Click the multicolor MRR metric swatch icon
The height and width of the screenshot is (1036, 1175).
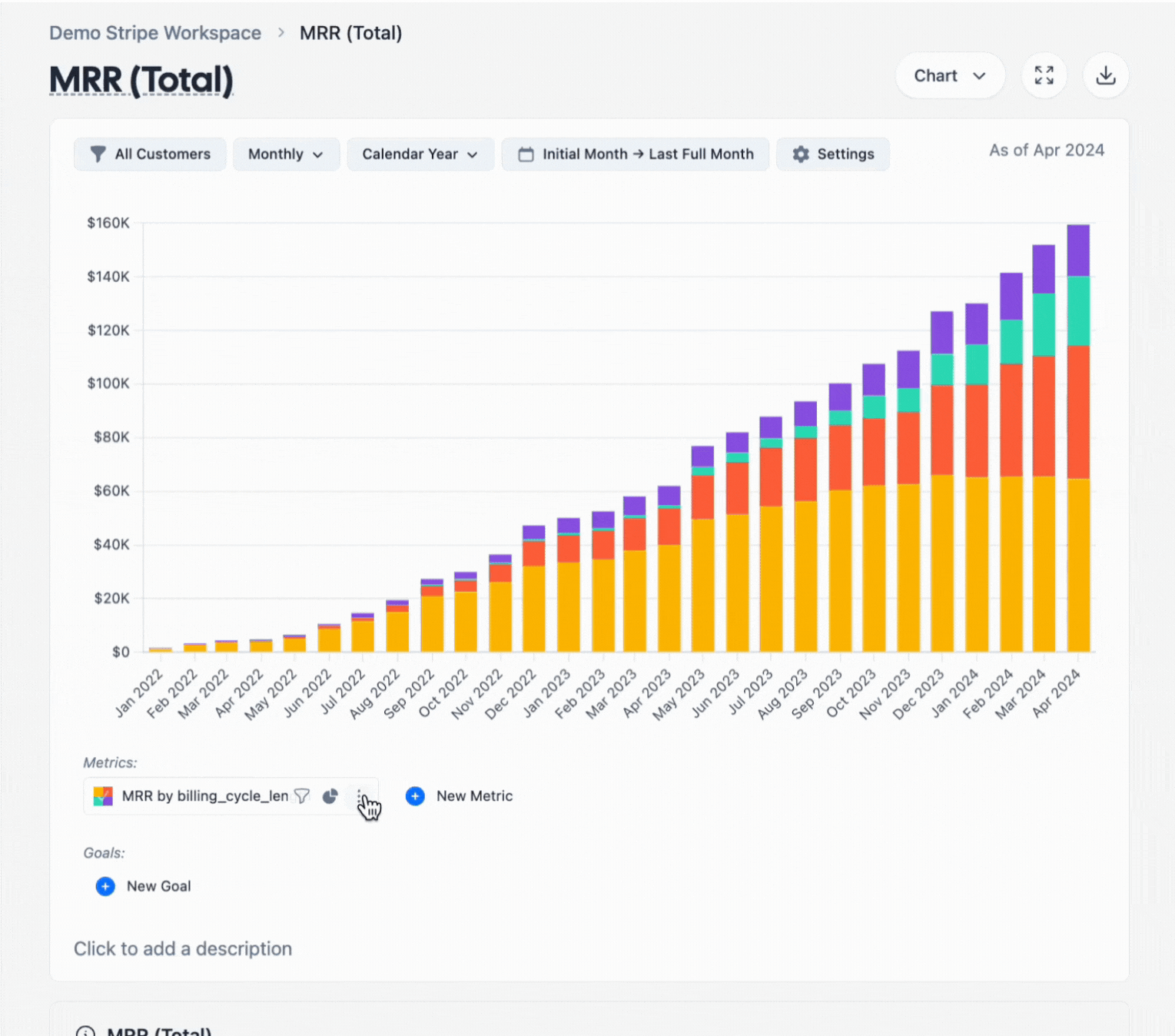[103, 796]
